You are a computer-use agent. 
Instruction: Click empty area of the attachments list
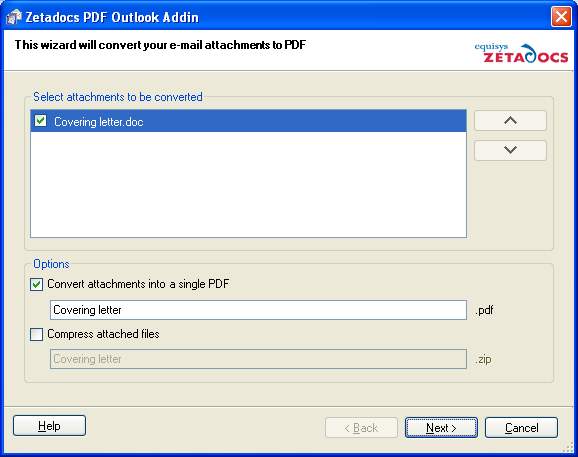coord(248,184)
